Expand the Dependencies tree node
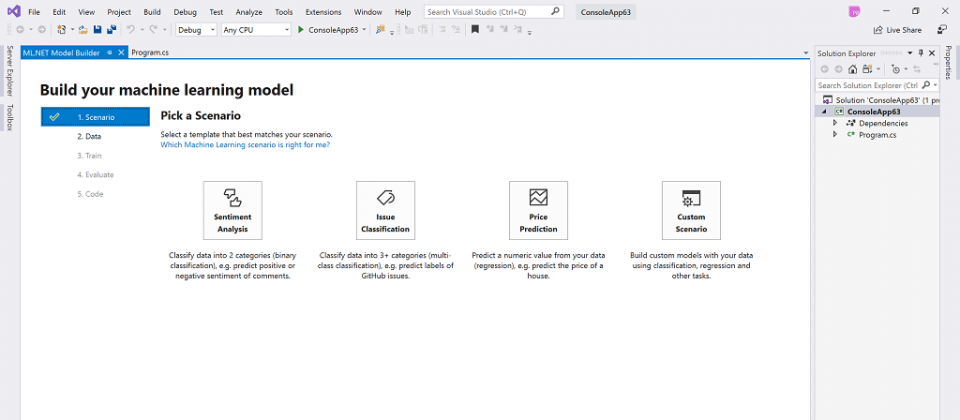 [835, 123]
